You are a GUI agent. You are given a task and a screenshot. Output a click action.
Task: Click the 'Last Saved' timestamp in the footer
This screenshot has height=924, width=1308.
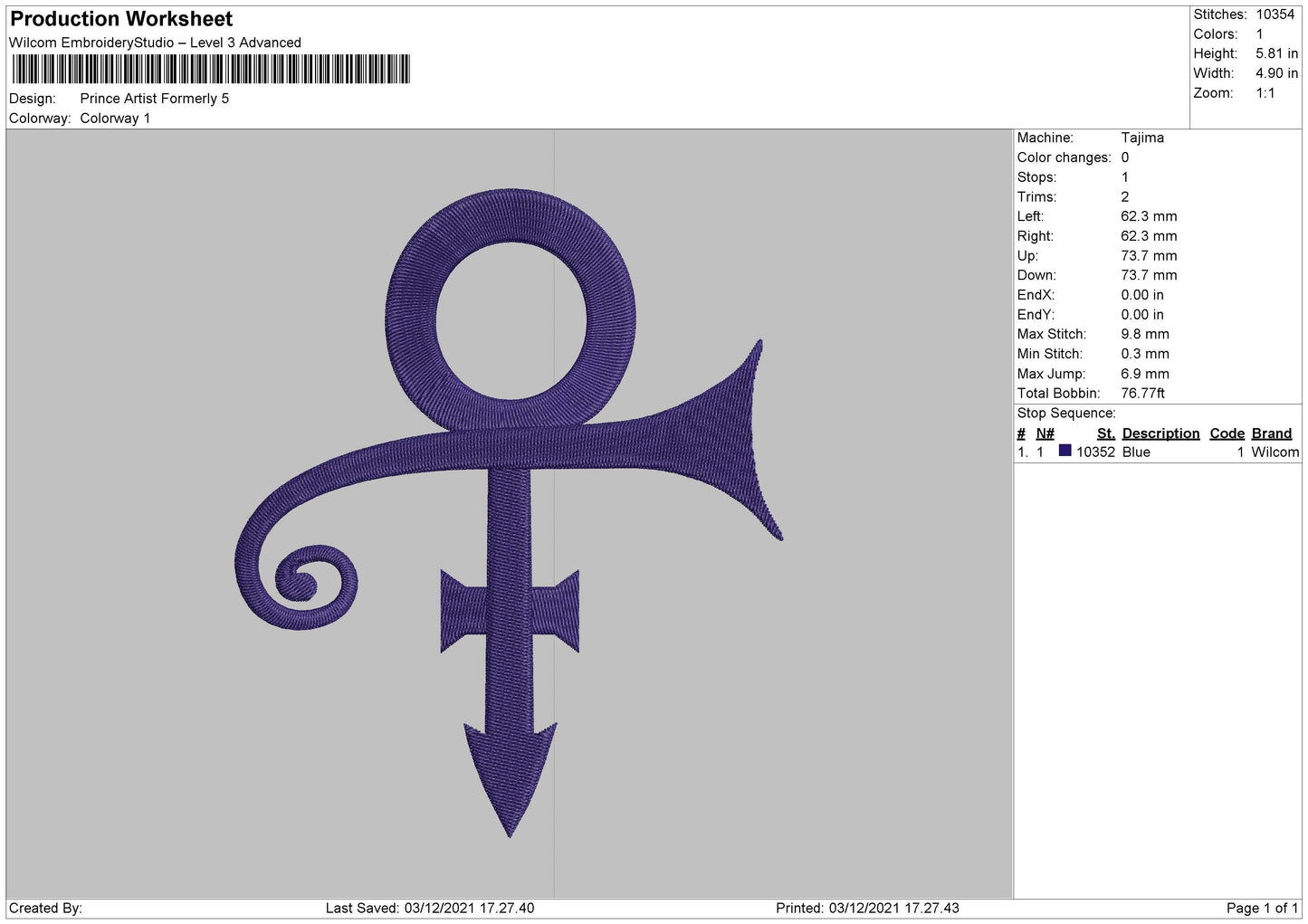[430, 908]
